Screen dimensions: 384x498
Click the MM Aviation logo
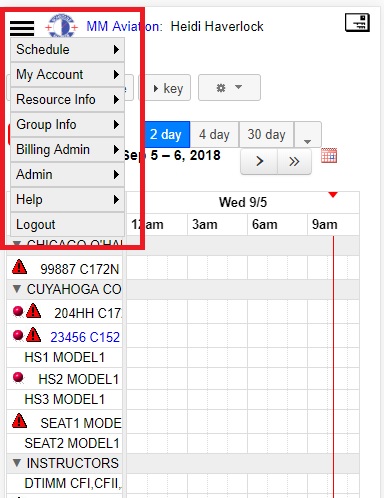(61, 26)
